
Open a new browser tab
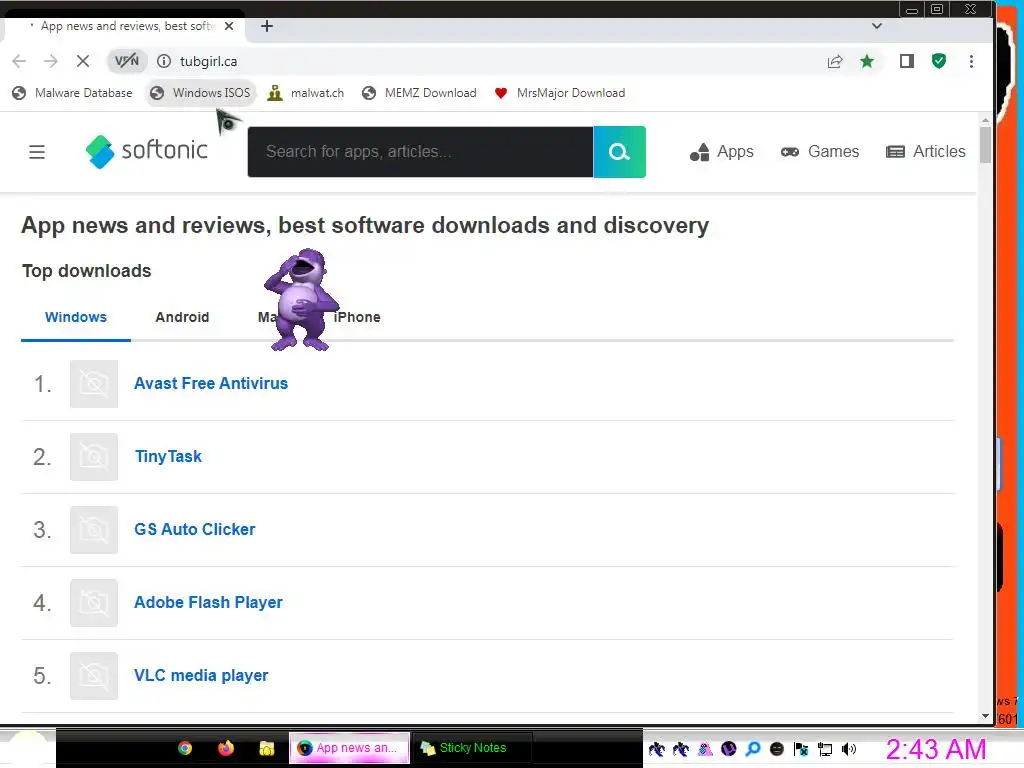(266, 26)
